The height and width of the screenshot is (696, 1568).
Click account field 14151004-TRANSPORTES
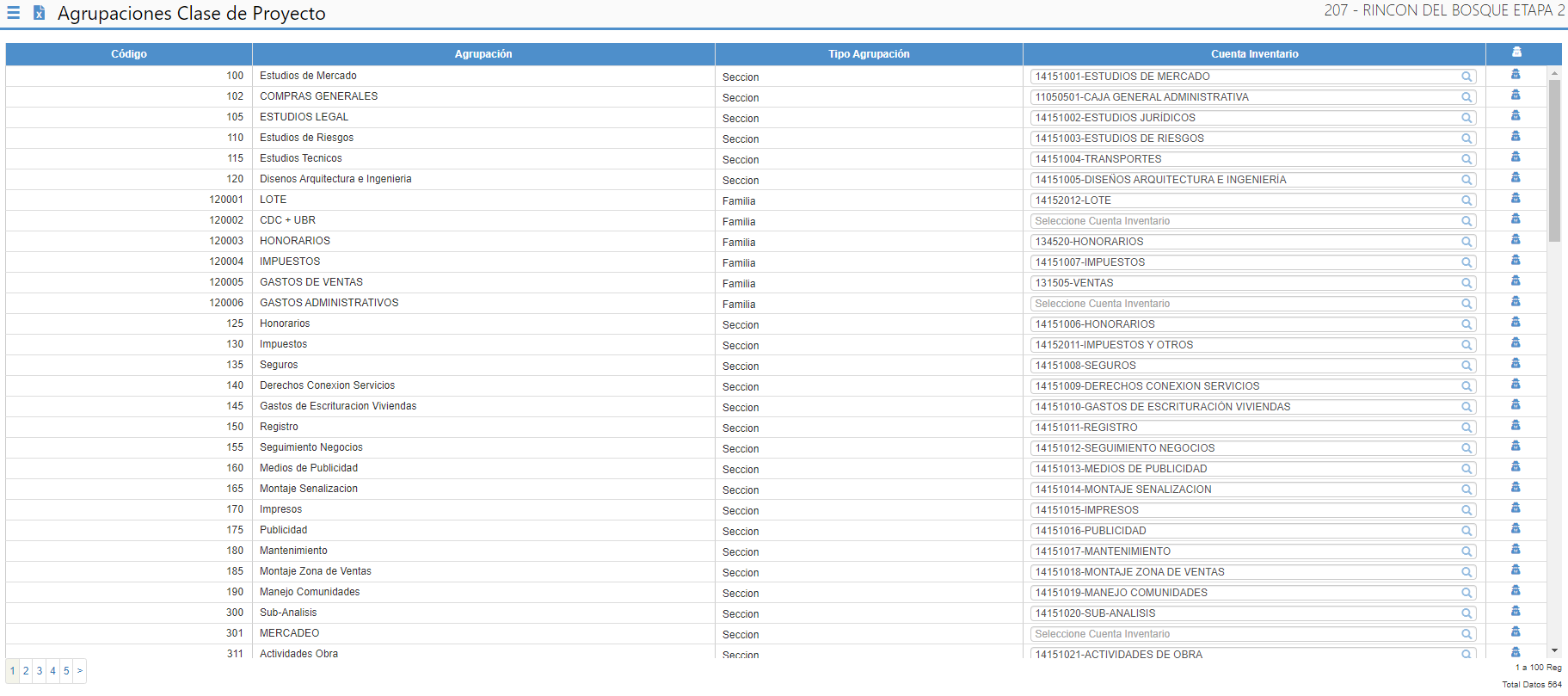pos(1253,159)
